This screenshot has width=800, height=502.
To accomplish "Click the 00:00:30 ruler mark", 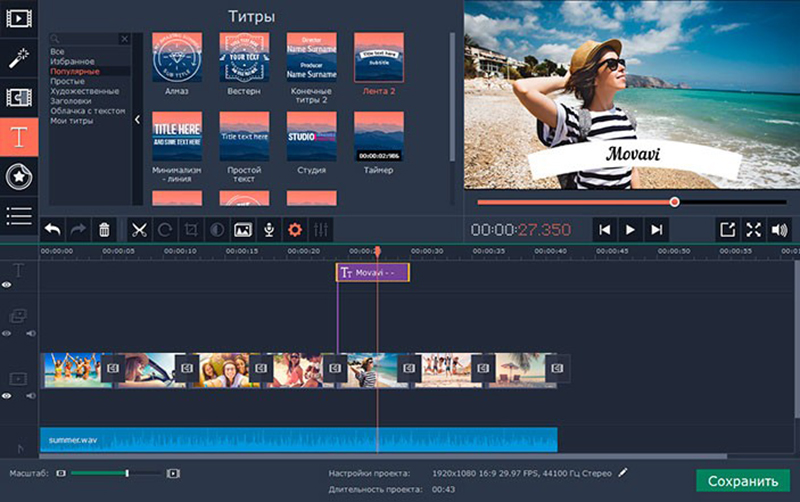I will coord(427,251).
